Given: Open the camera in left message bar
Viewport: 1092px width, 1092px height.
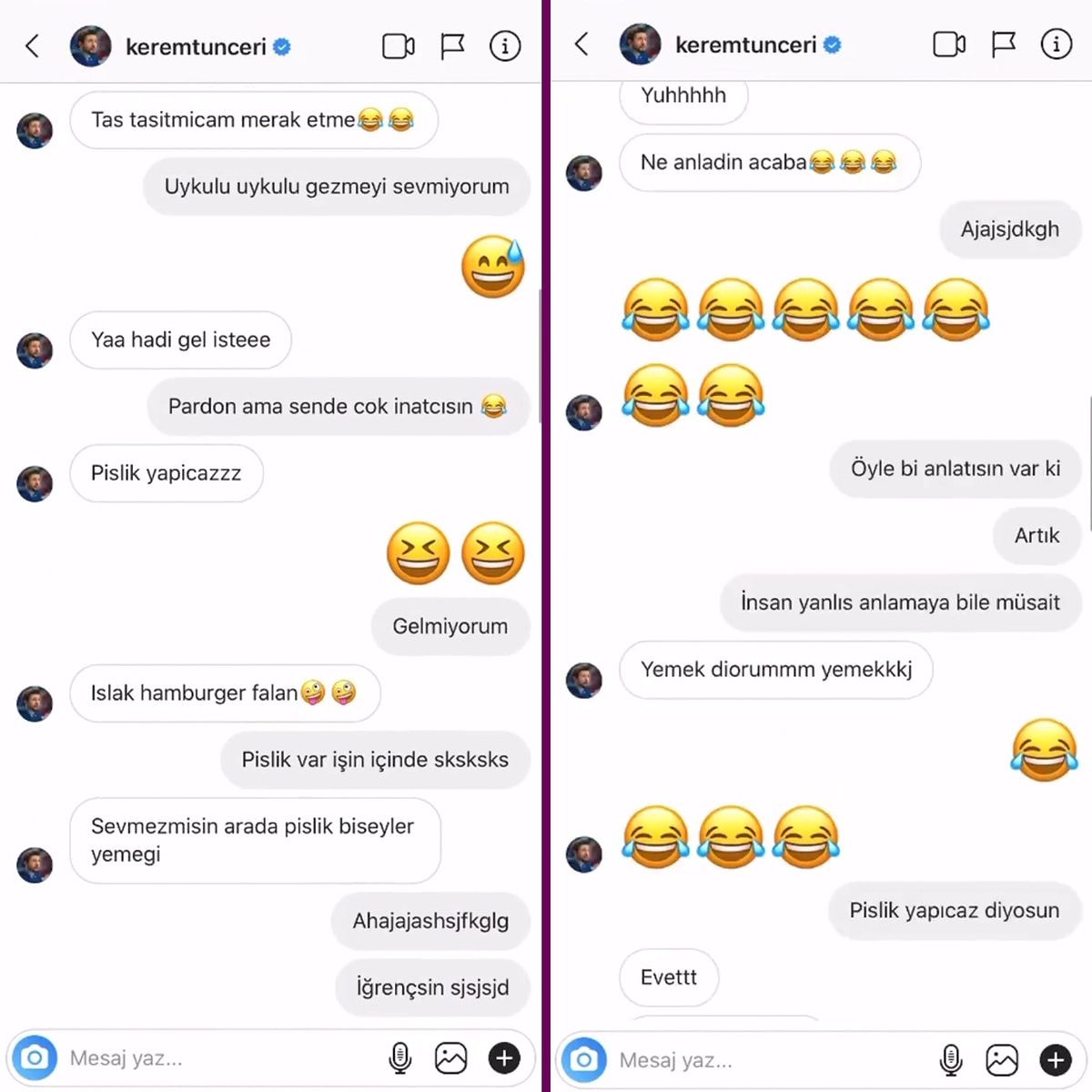Looking at the screenshot, I should 35,1057.
